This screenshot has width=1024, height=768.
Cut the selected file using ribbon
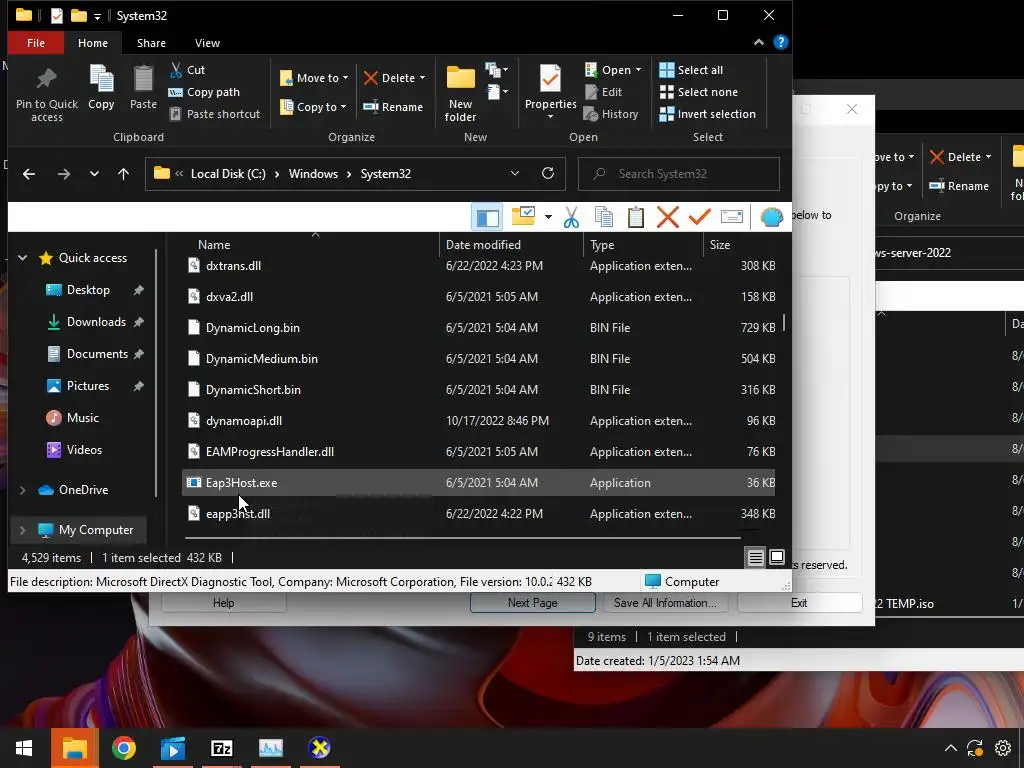coord(187,70)
